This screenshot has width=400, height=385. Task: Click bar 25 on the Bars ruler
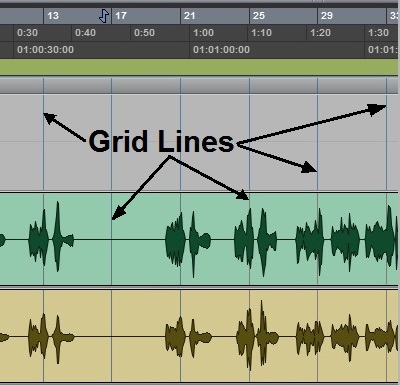(x=259, y=16)
